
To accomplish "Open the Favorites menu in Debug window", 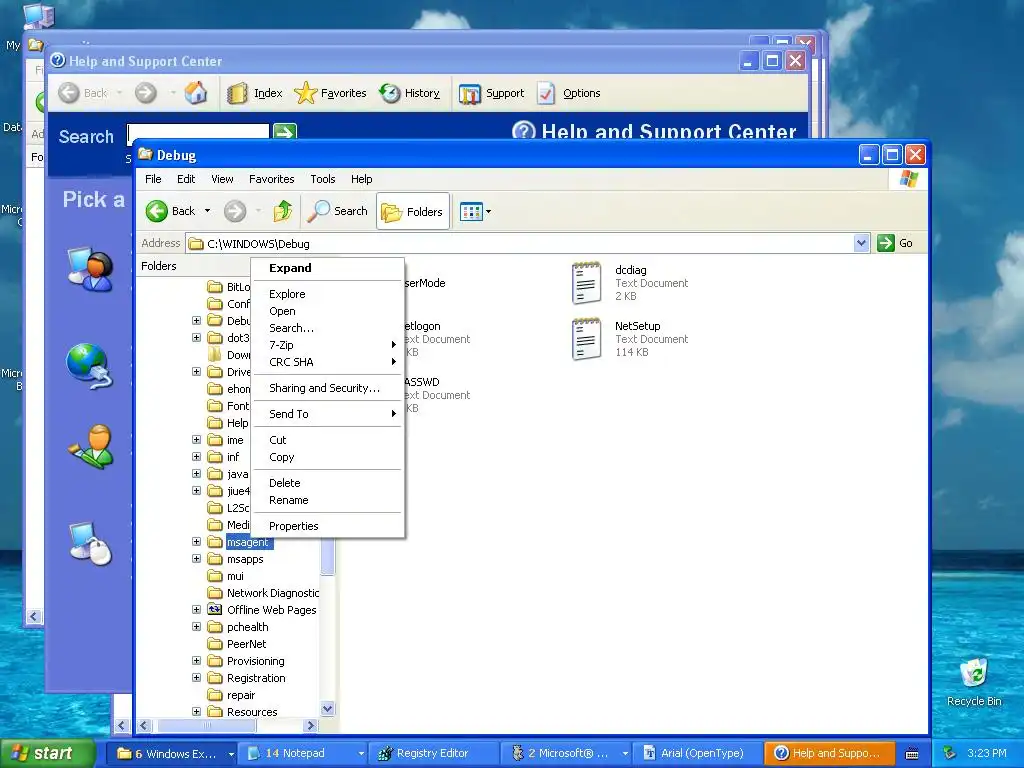I will (x=272, y=179).
